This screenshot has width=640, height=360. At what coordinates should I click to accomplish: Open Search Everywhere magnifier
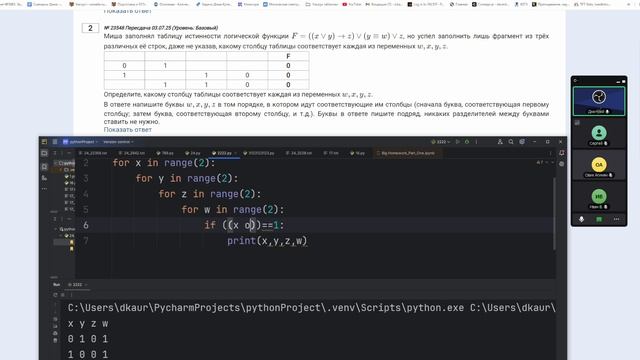click(511, 142)
